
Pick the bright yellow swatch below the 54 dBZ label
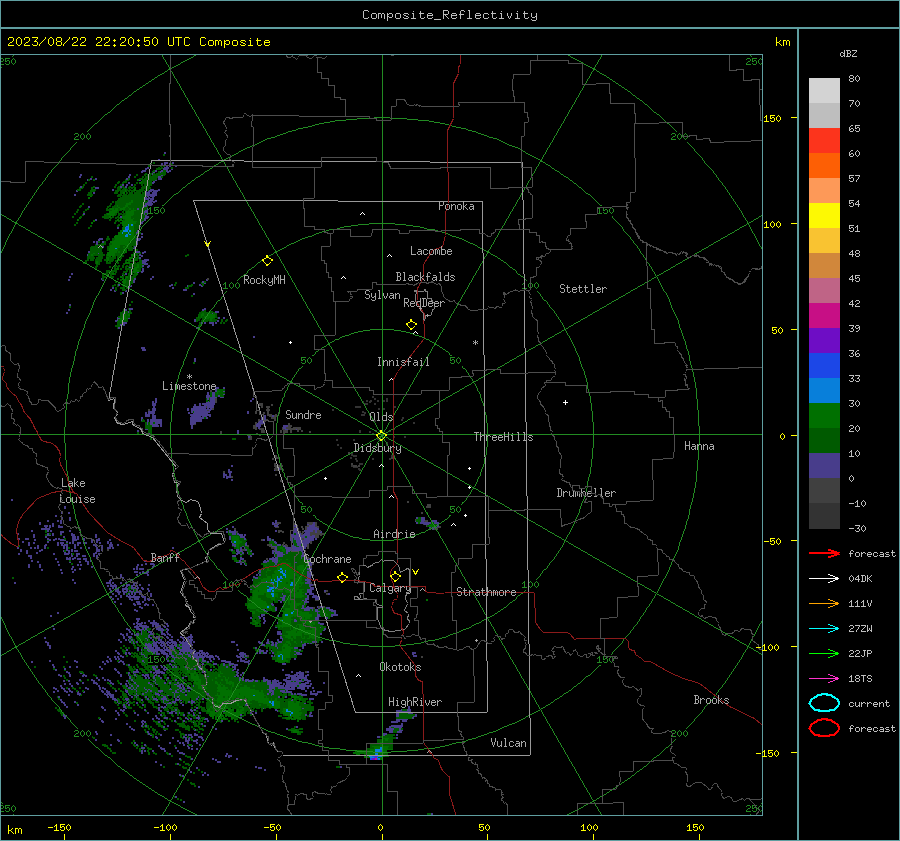[824, 216]
